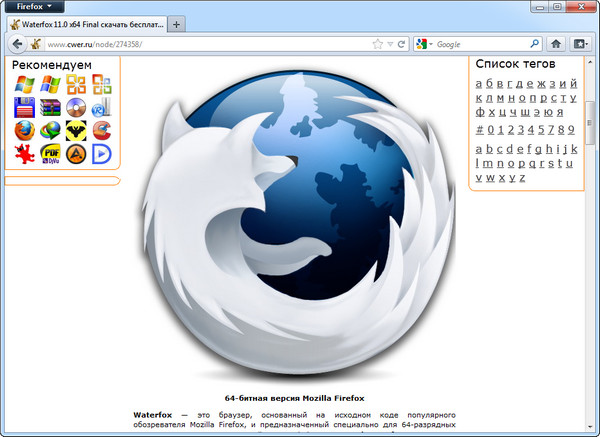Click the browser Home button
The width and height of the screenshot is (600, 437).
click(556, 44)
